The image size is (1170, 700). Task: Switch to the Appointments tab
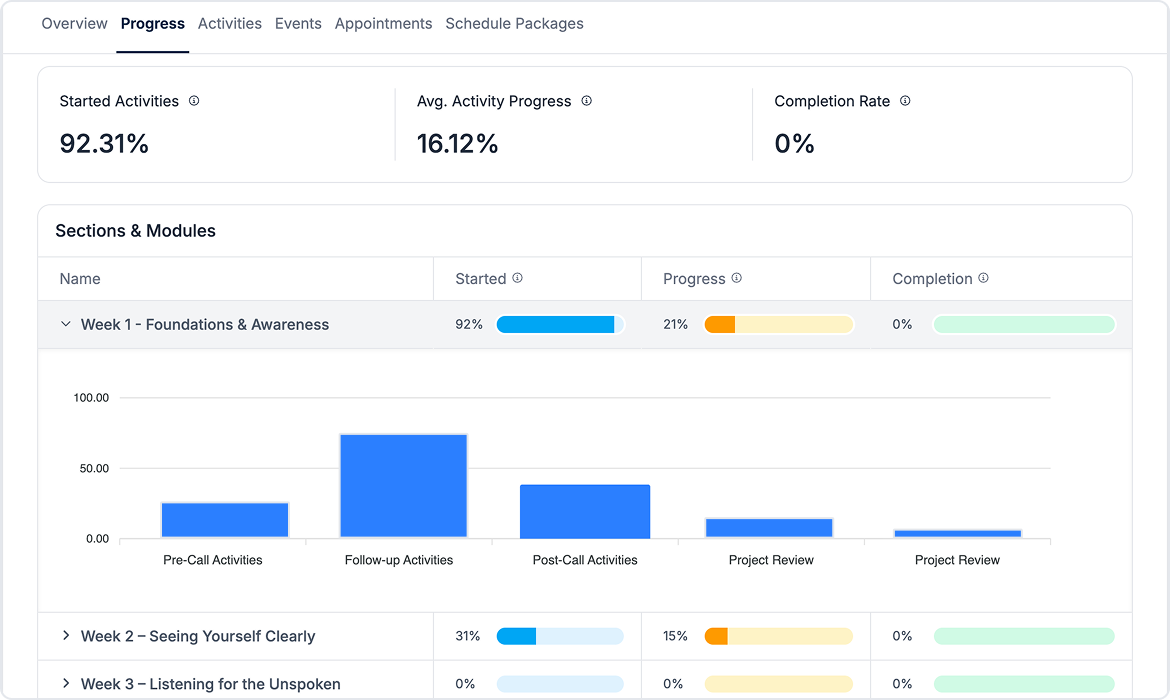tap(383, 23)
